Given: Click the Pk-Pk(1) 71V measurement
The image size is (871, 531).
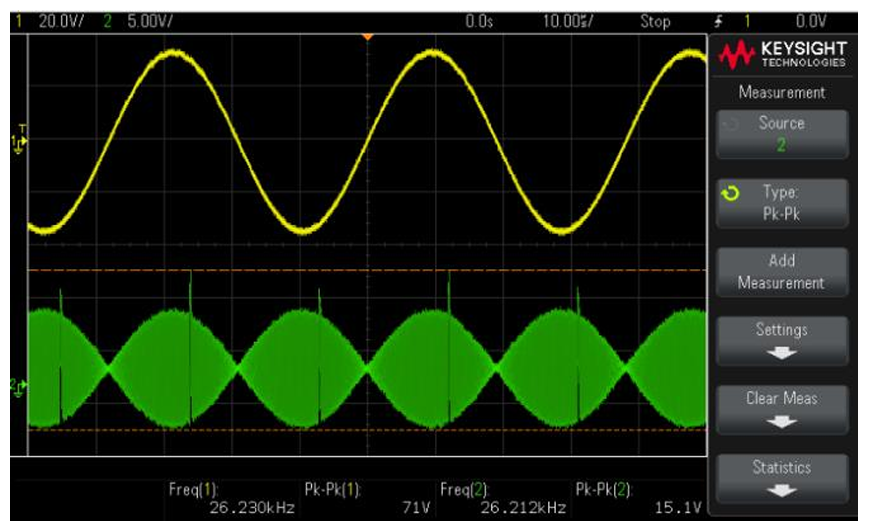Looking at the screenshot, I should (368, 498).
